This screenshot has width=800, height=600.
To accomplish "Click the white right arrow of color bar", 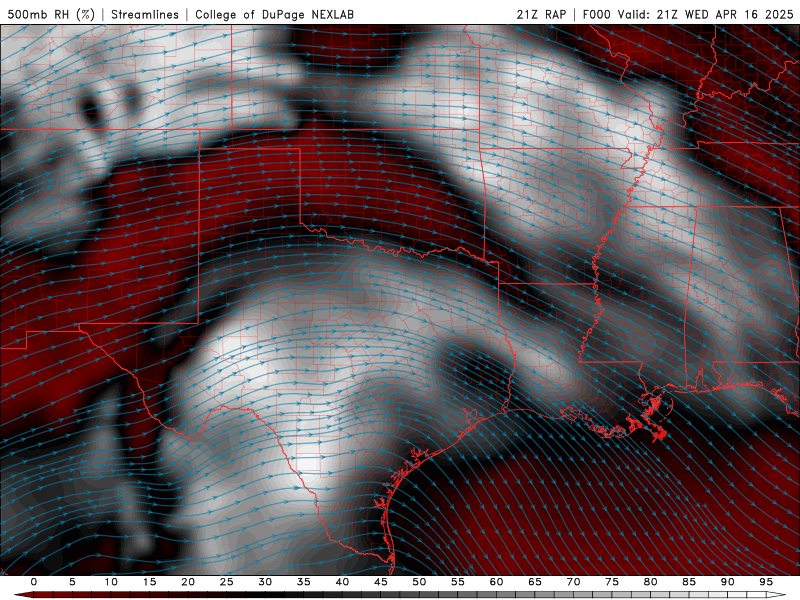I will click(776, 595).
